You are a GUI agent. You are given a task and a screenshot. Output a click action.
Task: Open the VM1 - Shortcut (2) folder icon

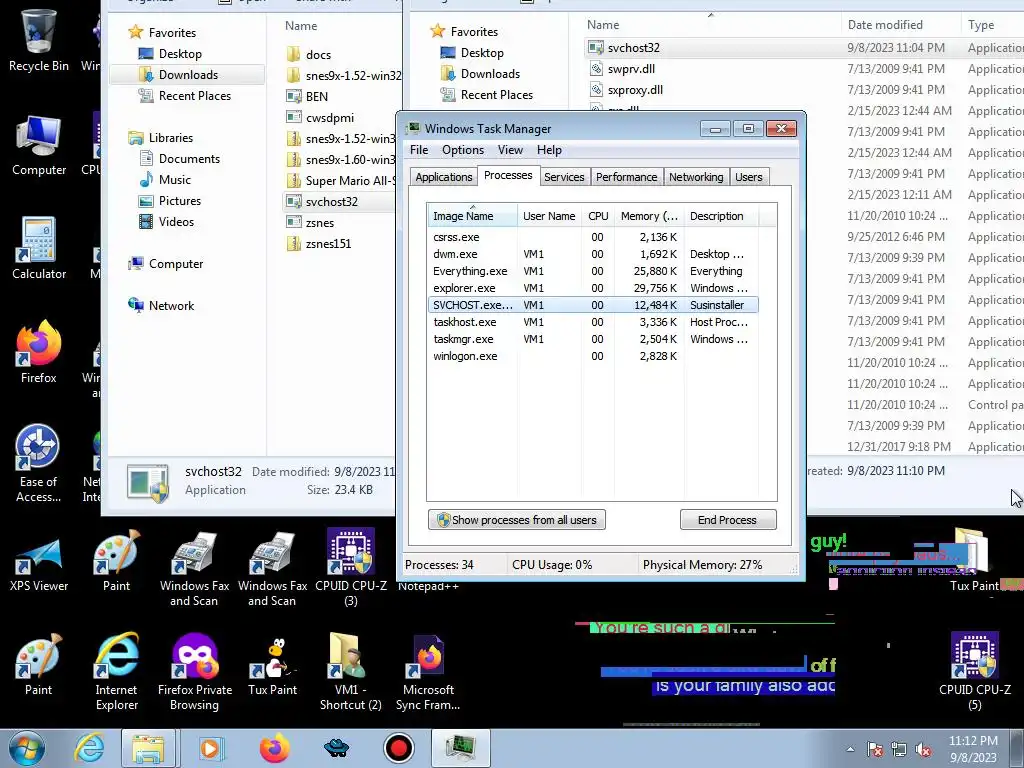pos(350,671)
